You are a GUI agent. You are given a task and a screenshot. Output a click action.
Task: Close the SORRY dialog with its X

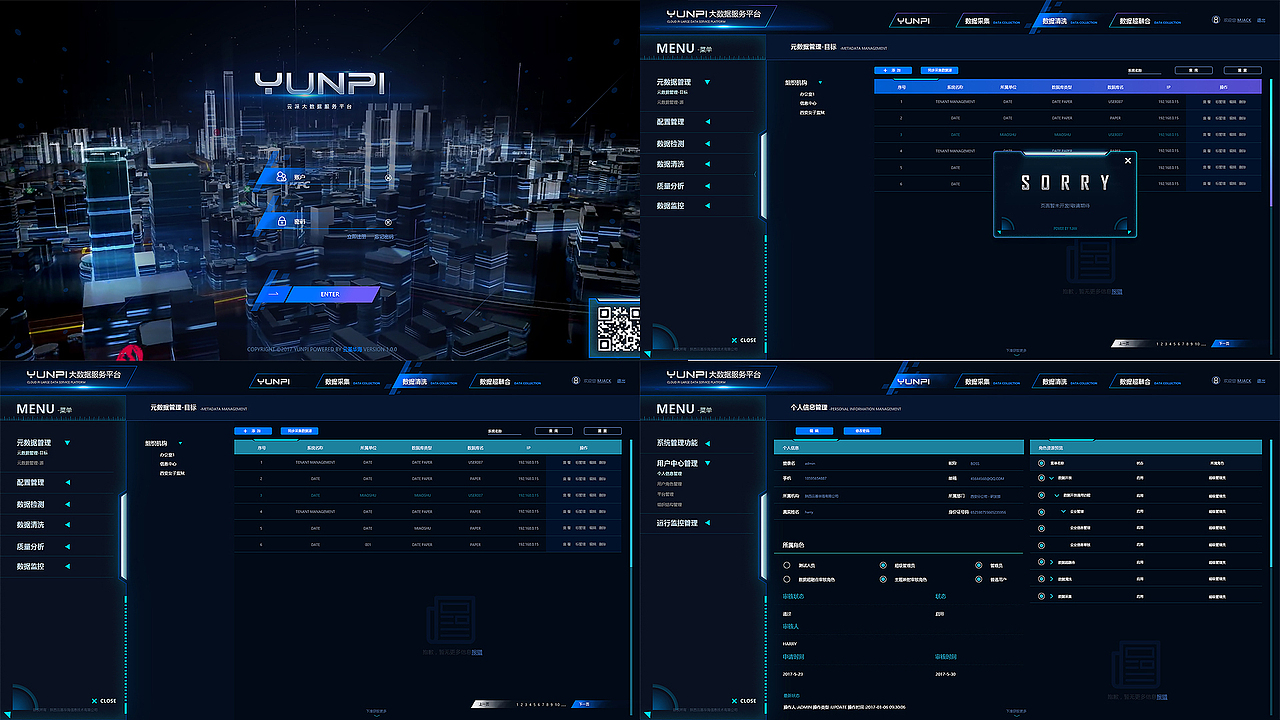tap(1129, 160)
